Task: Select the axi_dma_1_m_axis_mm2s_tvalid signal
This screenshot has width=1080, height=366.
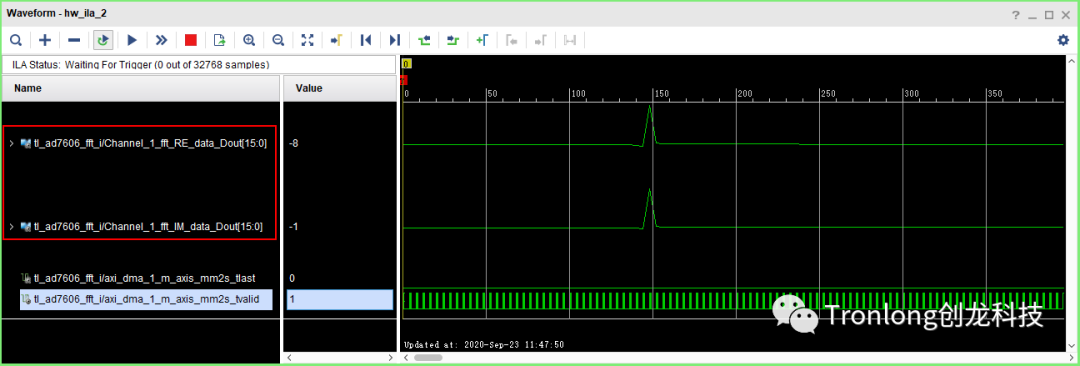Action: pyautogui.click(x=146, y=299)
